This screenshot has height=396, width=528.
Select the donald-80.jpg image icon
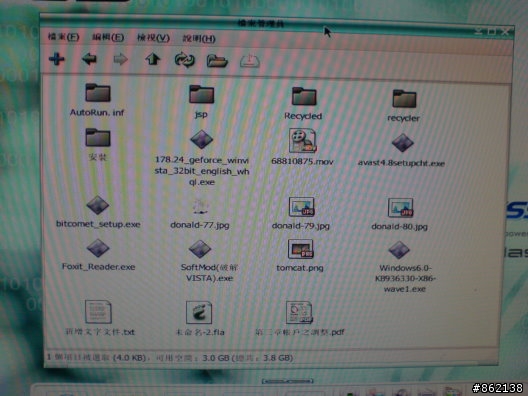(400, 207)
